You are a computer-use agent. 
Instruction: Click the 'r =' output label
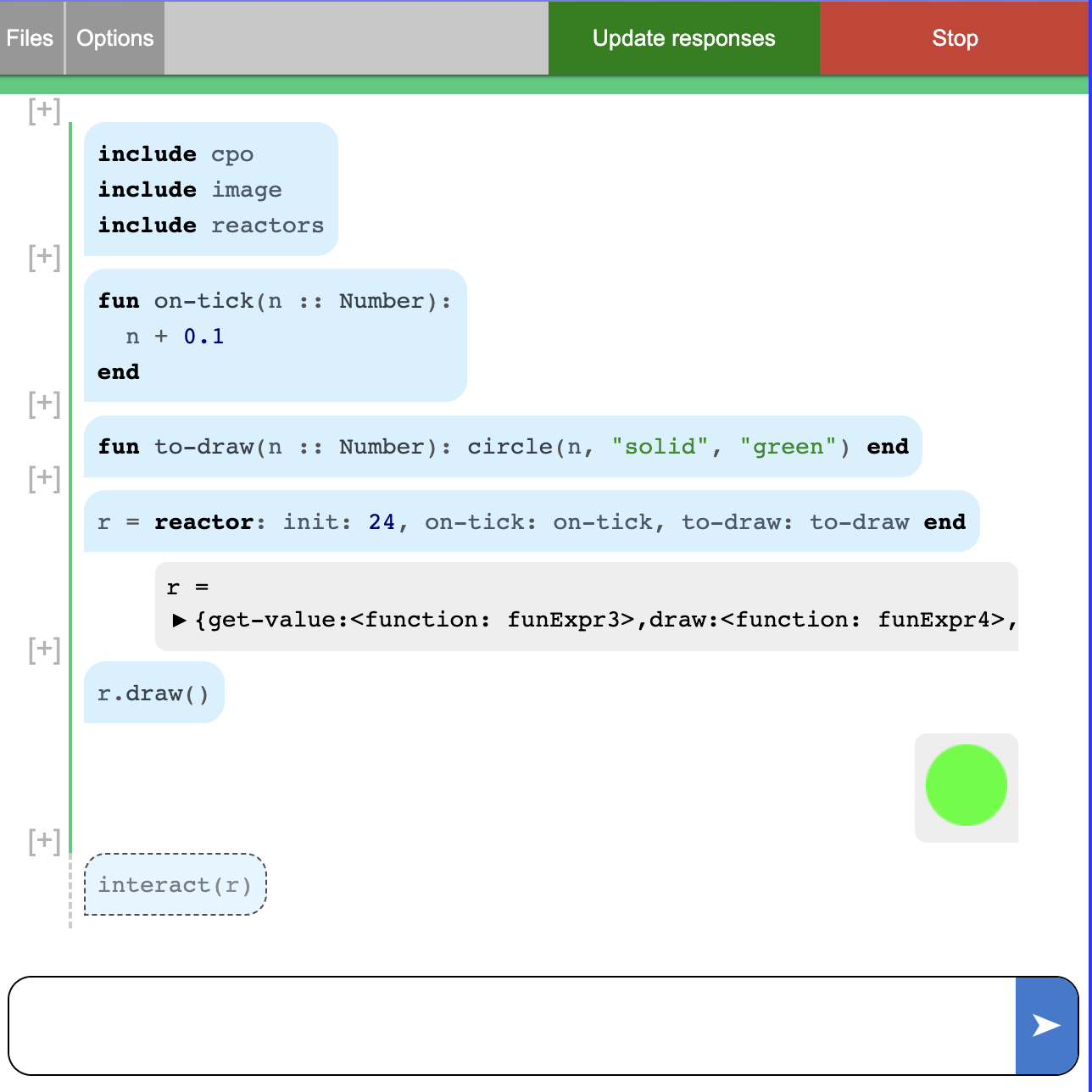[x=187, y=587]
